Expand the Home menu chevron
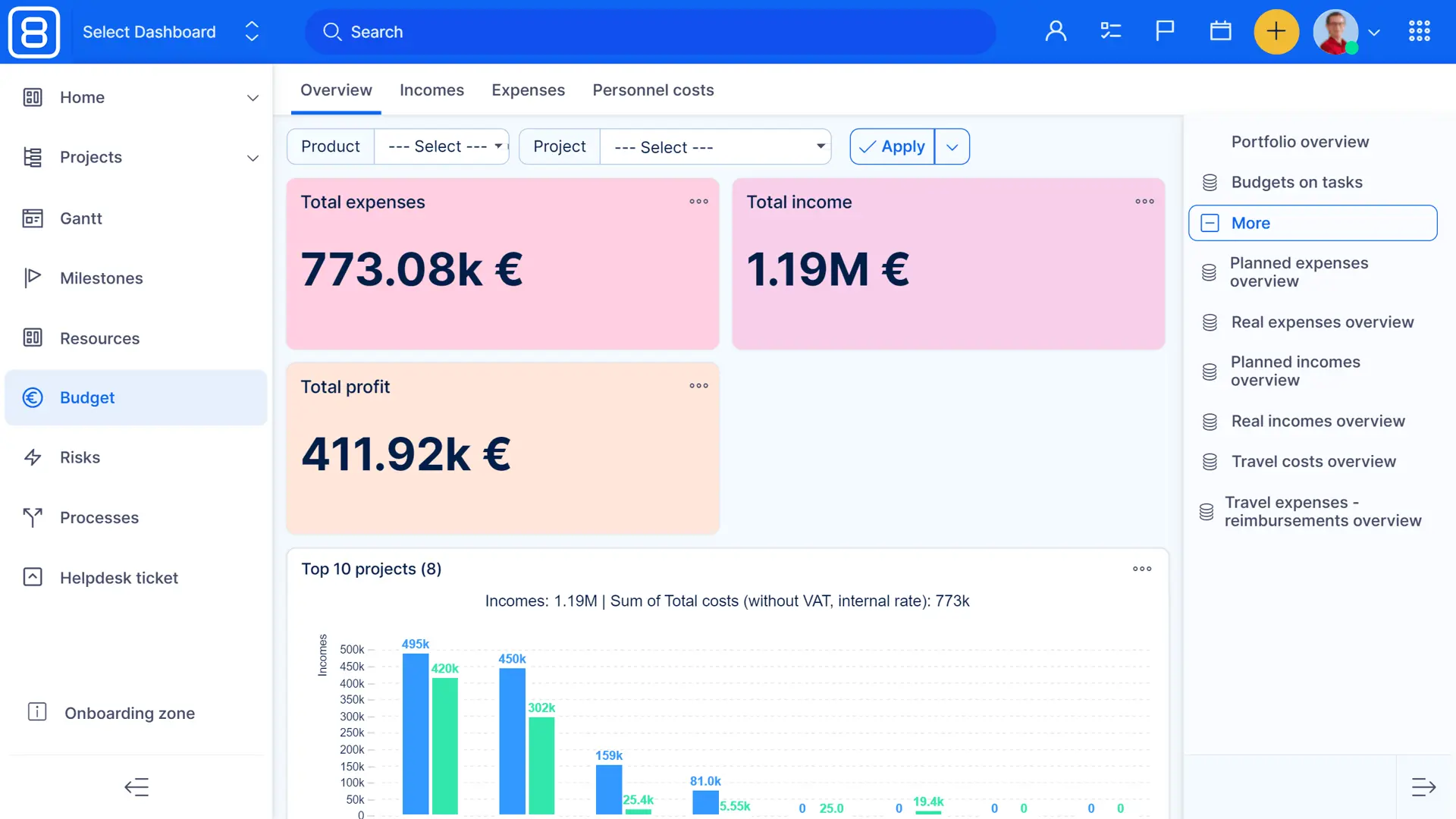Viewport: 1456px width, 819px height. [253, 98]
